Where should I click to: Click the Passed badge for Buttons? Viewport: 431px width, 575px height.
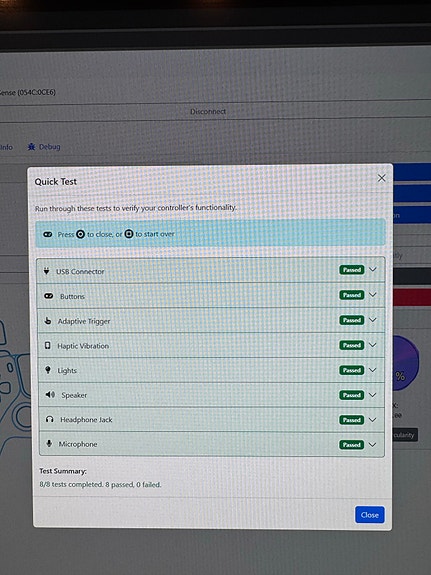point(351,295)
